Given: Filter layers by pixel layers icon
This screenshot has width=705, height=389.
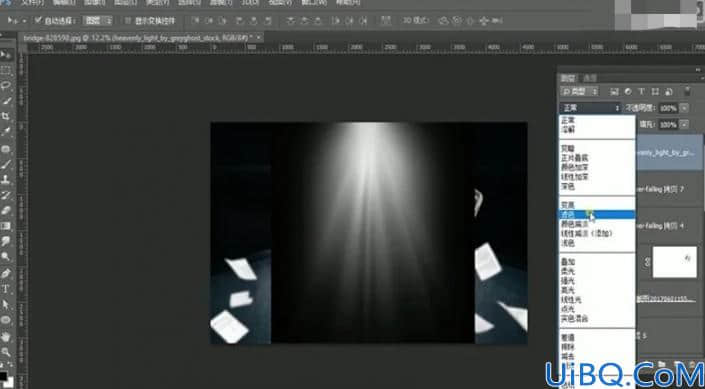Looking at the screenshot, I should 614,91.
